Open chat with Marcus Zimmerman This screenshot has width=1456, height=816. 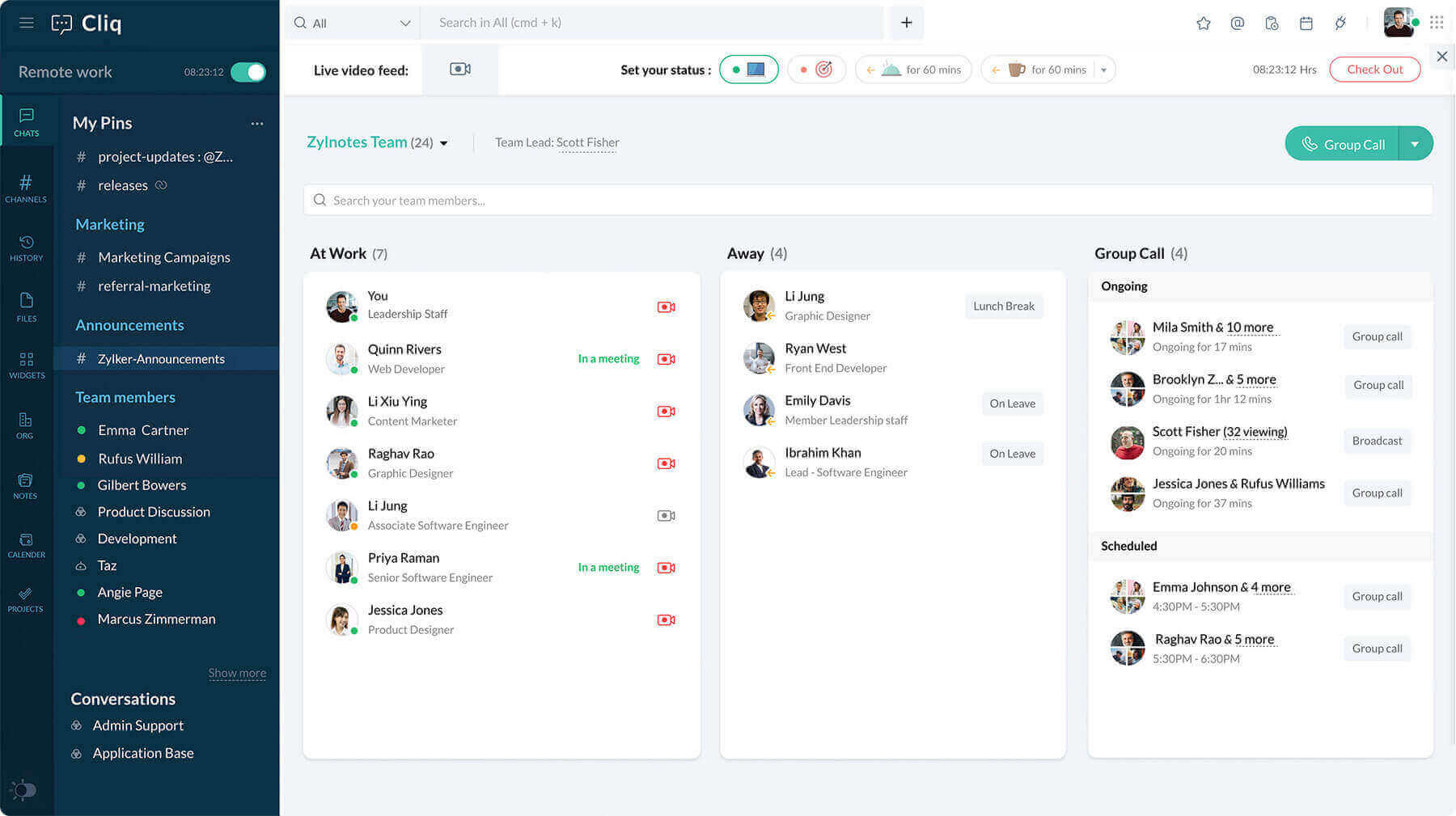point(156,619)
